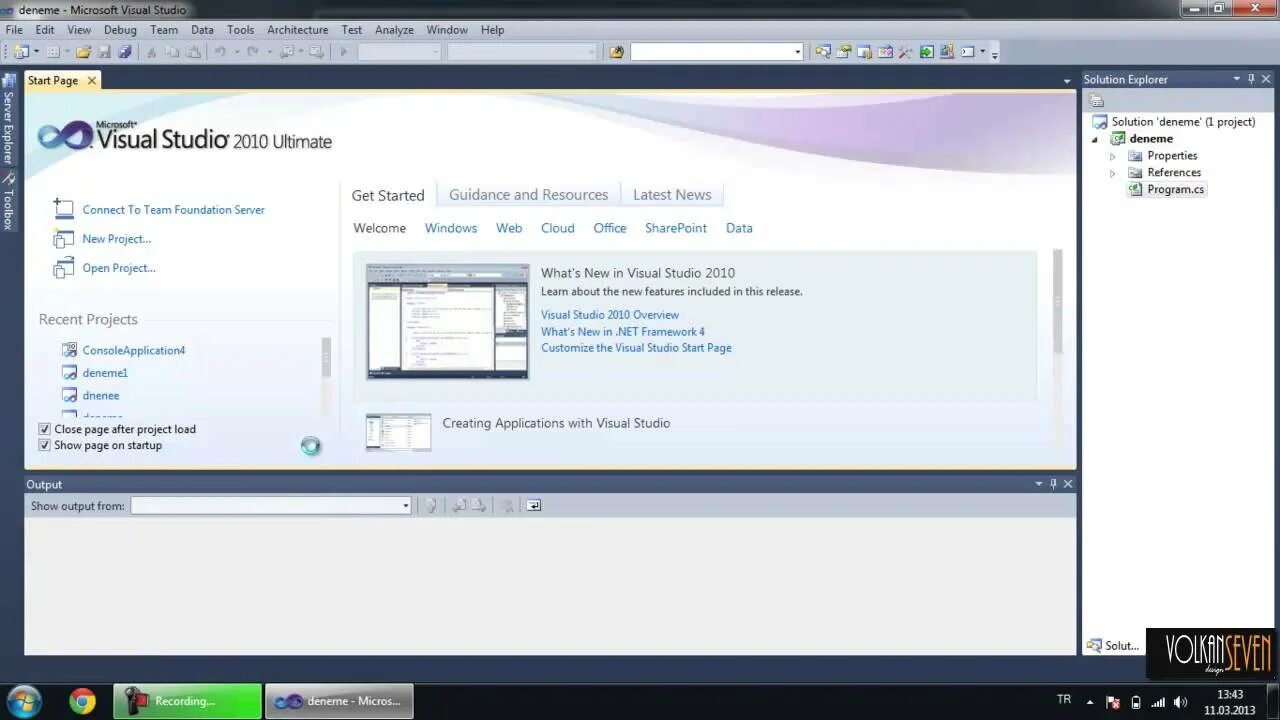Viewport: 1280px width, 720px height.
Task: Open Visual Studio 2010 Overview link
Action: tap(610, 315)
